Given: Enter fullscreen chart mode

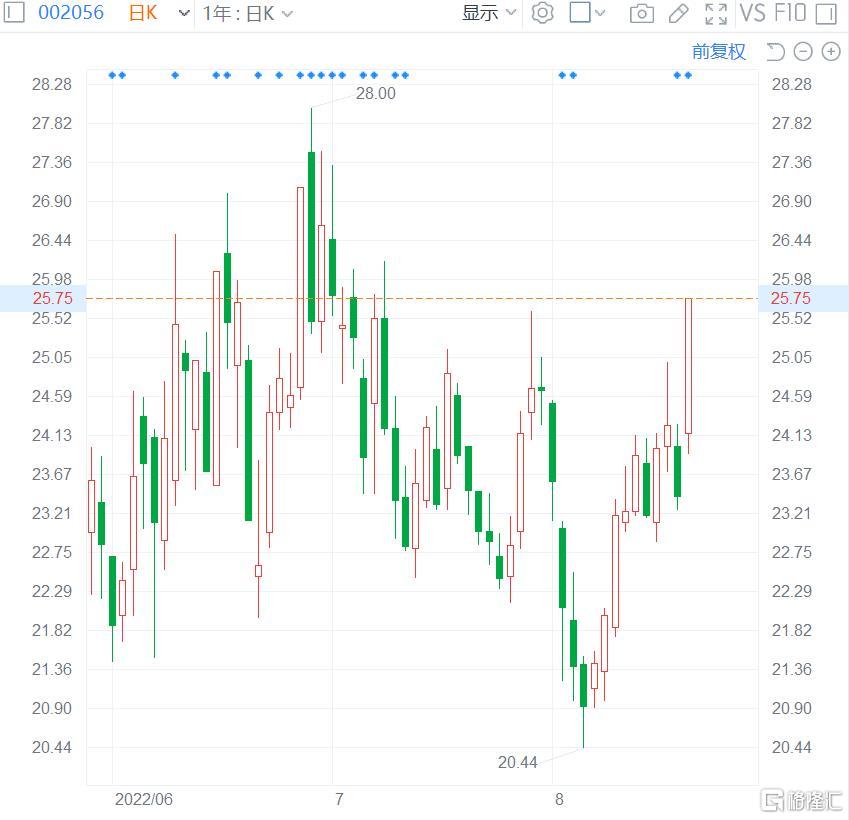Looking at the screenshot, I should [716, 13].
